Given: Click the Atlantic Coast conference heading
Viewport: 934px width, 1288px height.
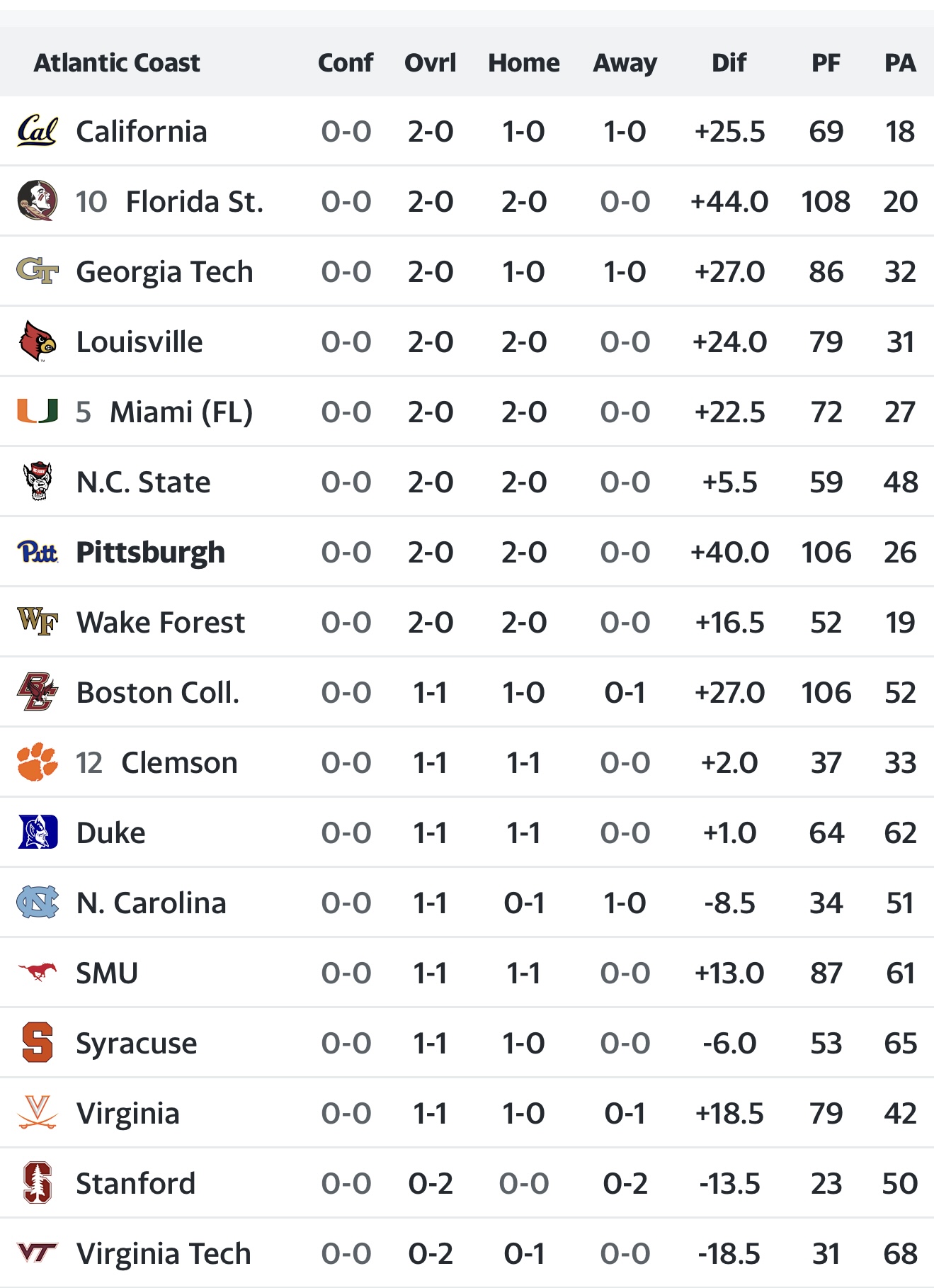Looking at the screenshot, I should [118, 63].
